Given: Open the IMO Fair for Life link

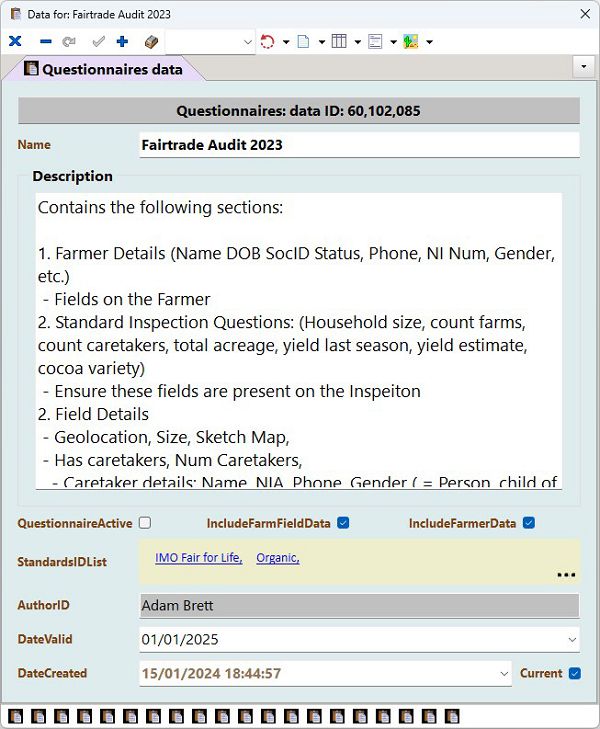Looking at the screenshot, I should coord(198,557).
